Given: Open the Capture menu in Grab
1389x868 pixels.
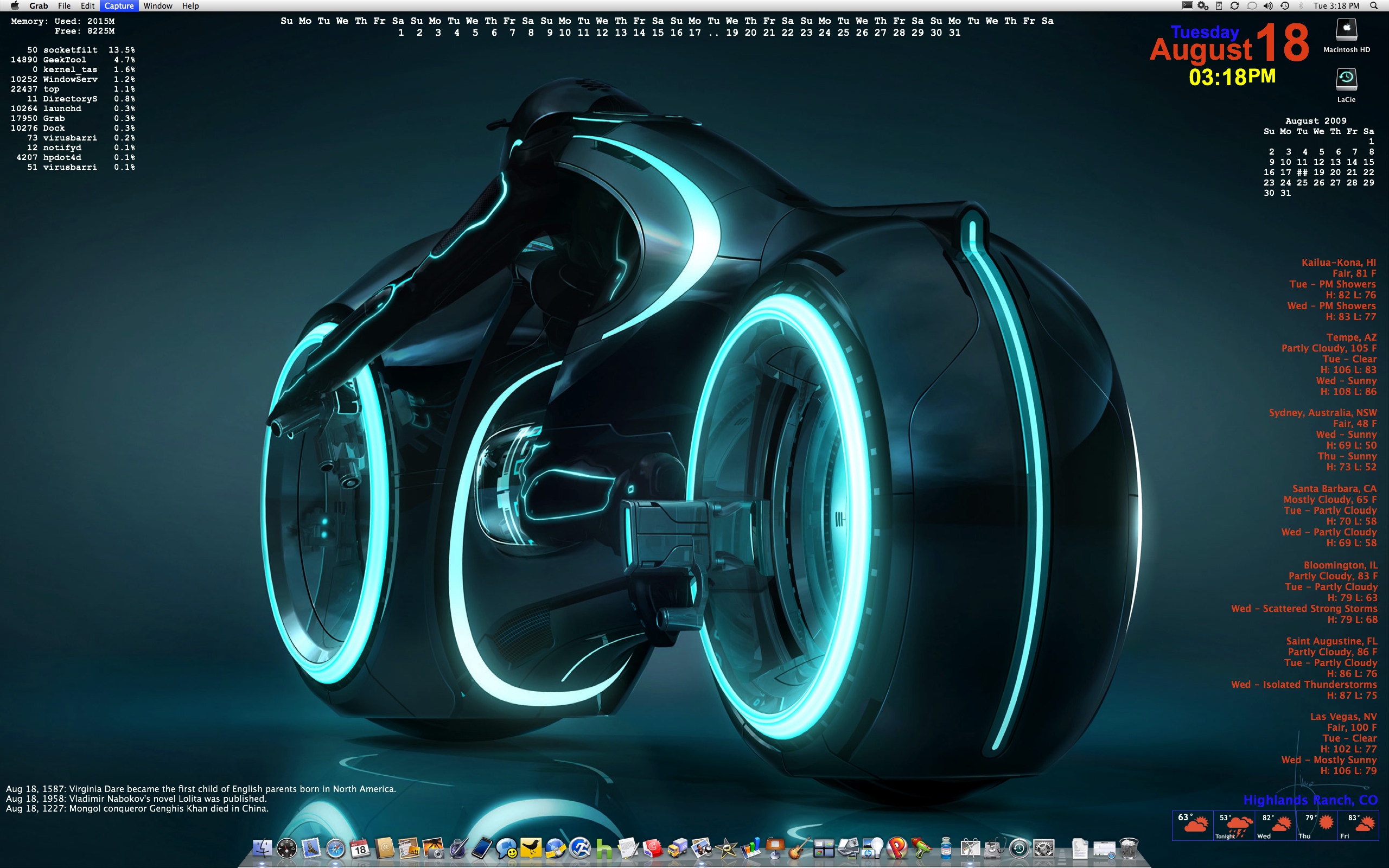Looking at the screenshot, I should pyautogui.click(x=119, y=6).
